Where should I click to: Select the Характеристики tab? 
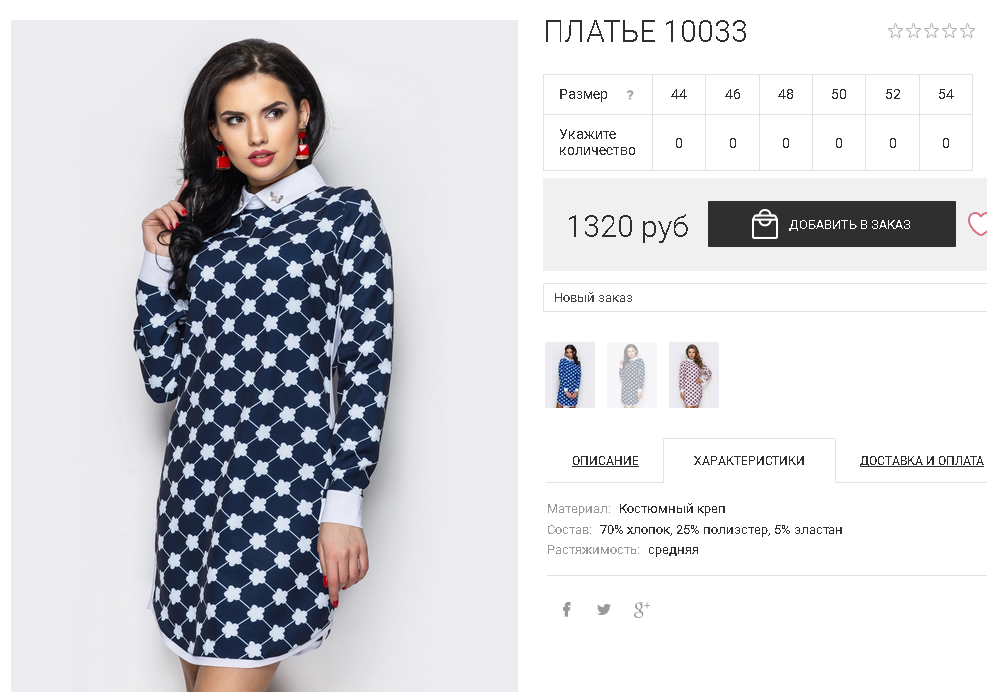[749, 460]
